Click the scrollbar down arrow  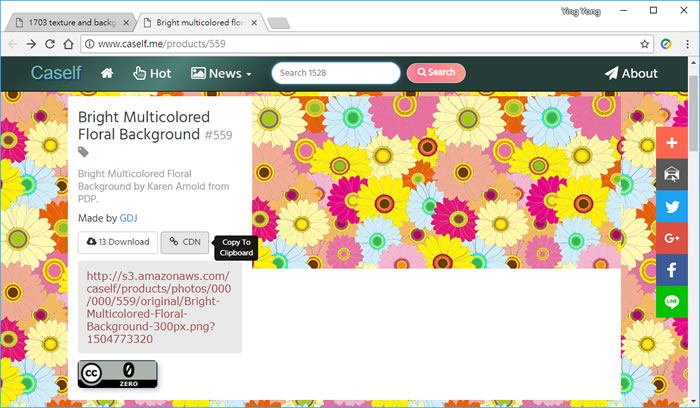[693, 402]
